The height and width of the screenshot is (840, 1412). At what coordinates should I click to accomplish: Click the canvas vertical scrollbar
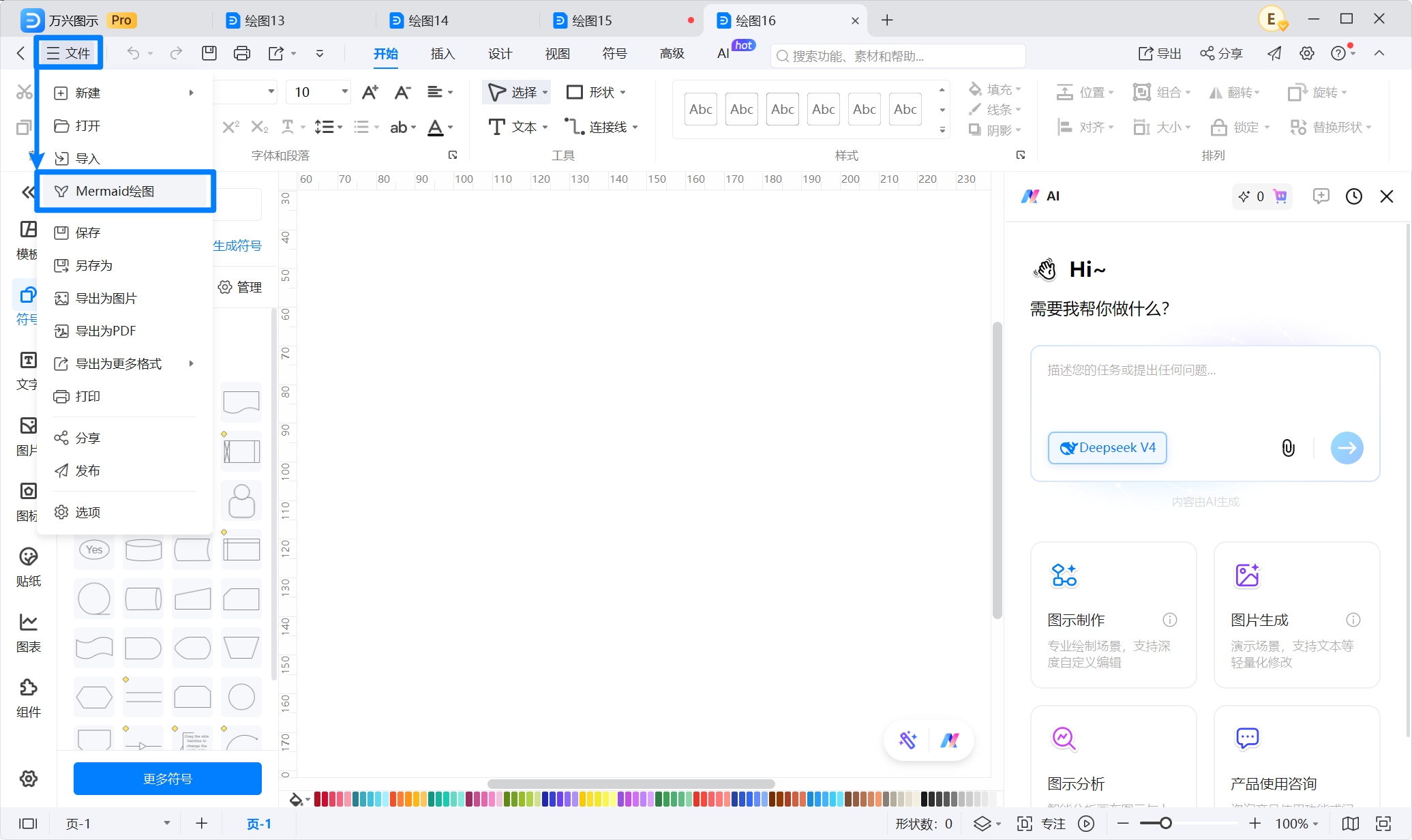(x=997, y=470)
